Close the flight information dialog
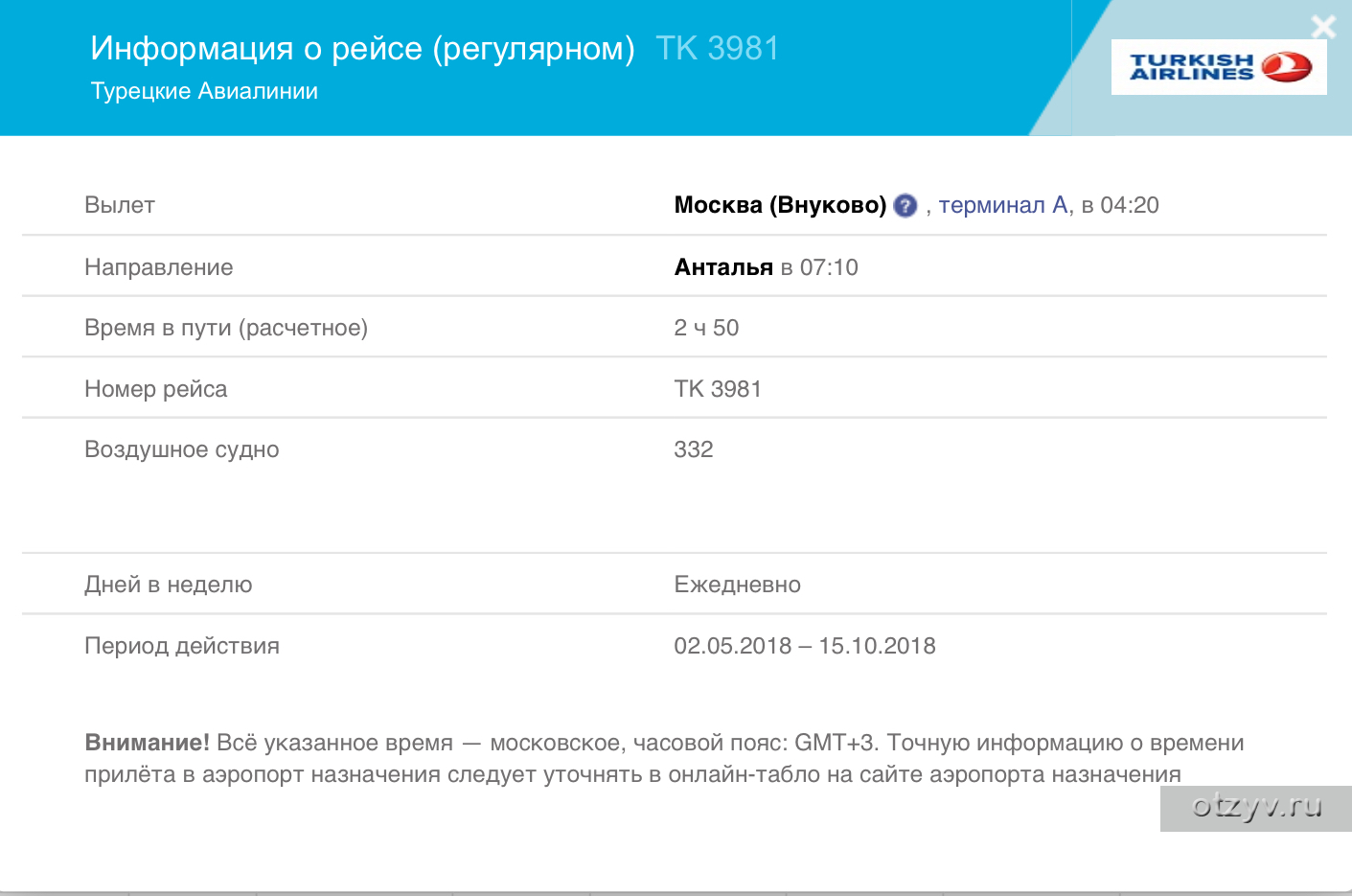1352x896 pixels. point(1323,27)
